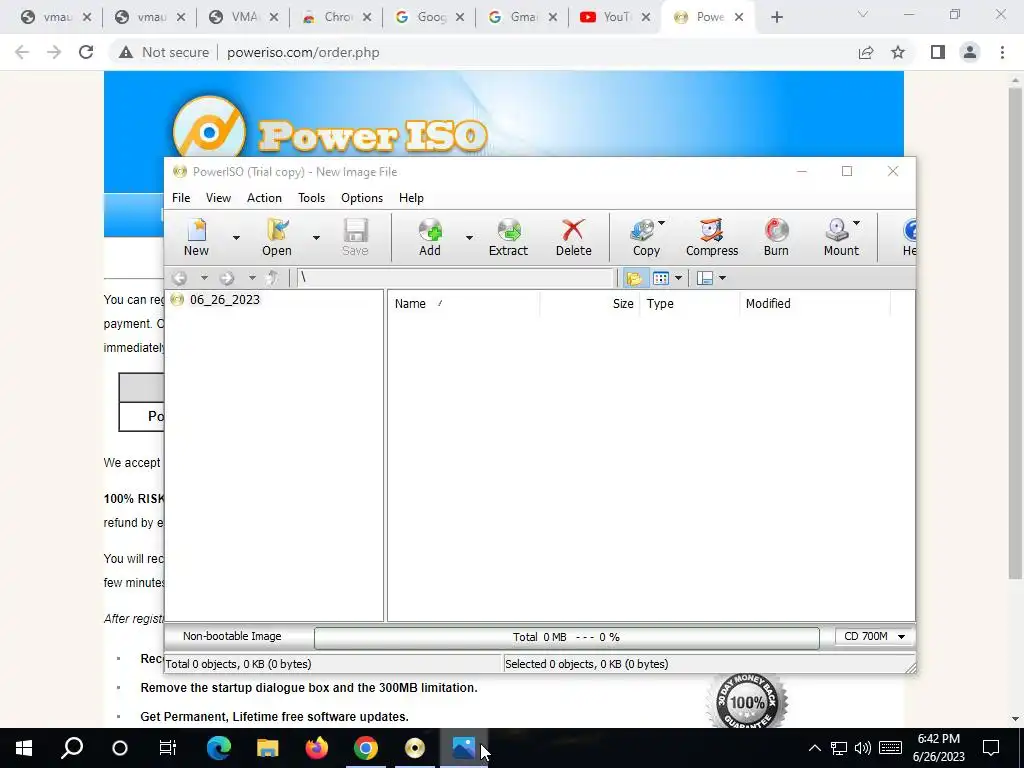Click the Compress toolbar icon
Screen dimensions: 1024x768
(712, 237)
